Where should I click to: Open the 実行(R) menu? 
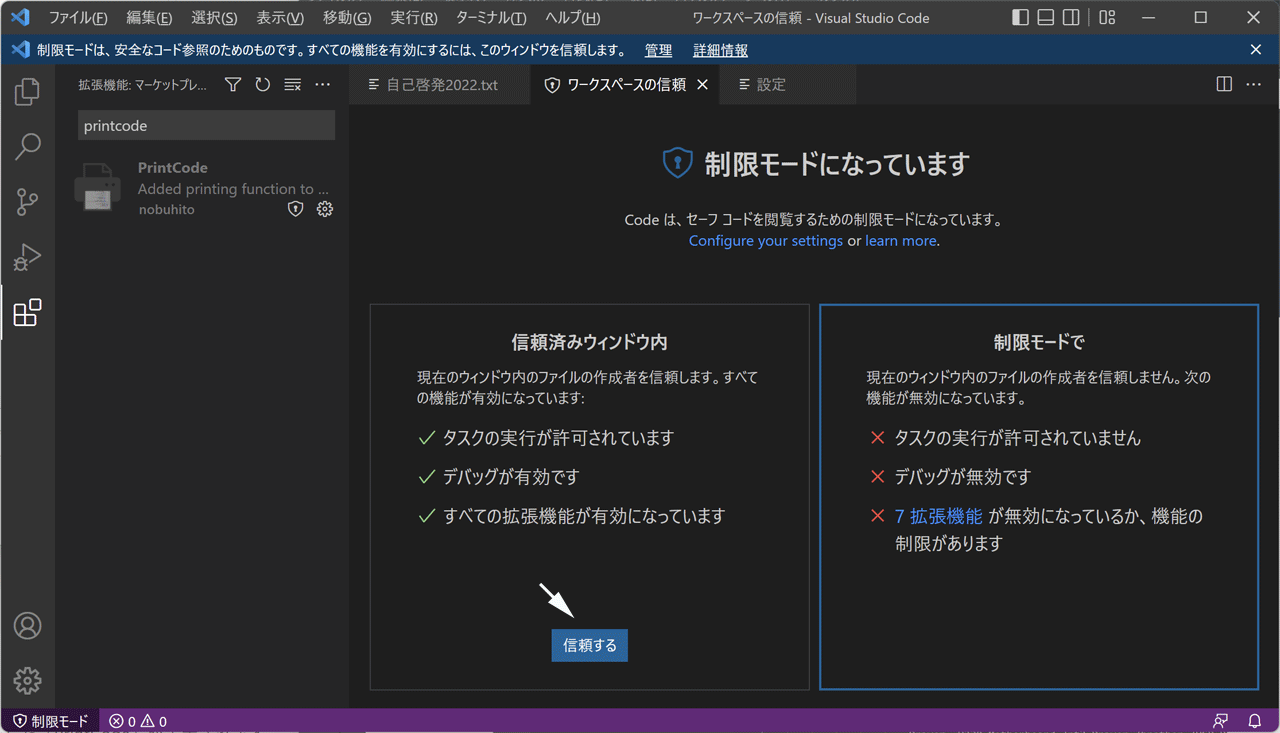click(x=414, y=18)
